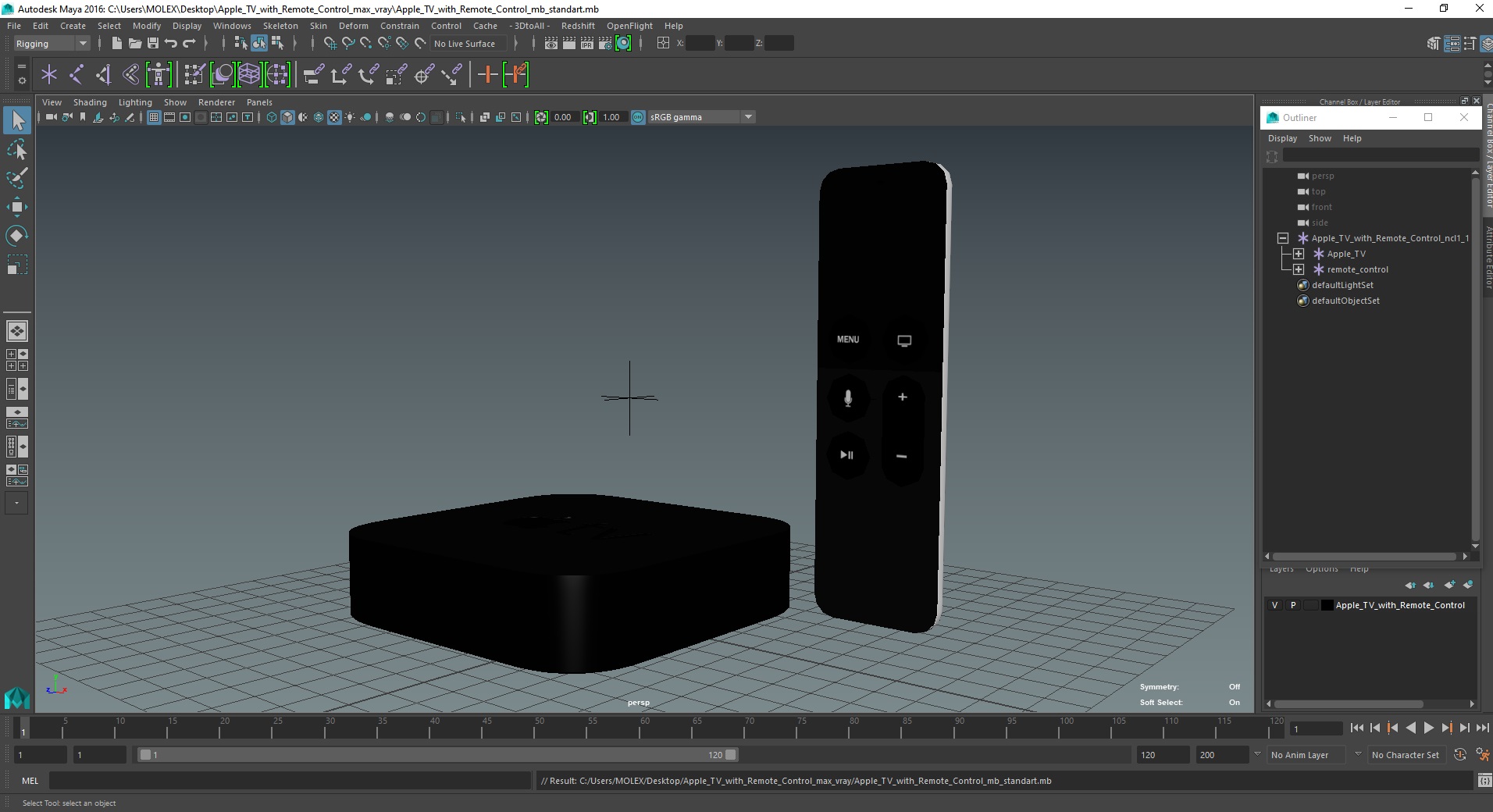The image size is (1493, 812).
Task: Expand the Apple_TV node
Action: 1299,254
